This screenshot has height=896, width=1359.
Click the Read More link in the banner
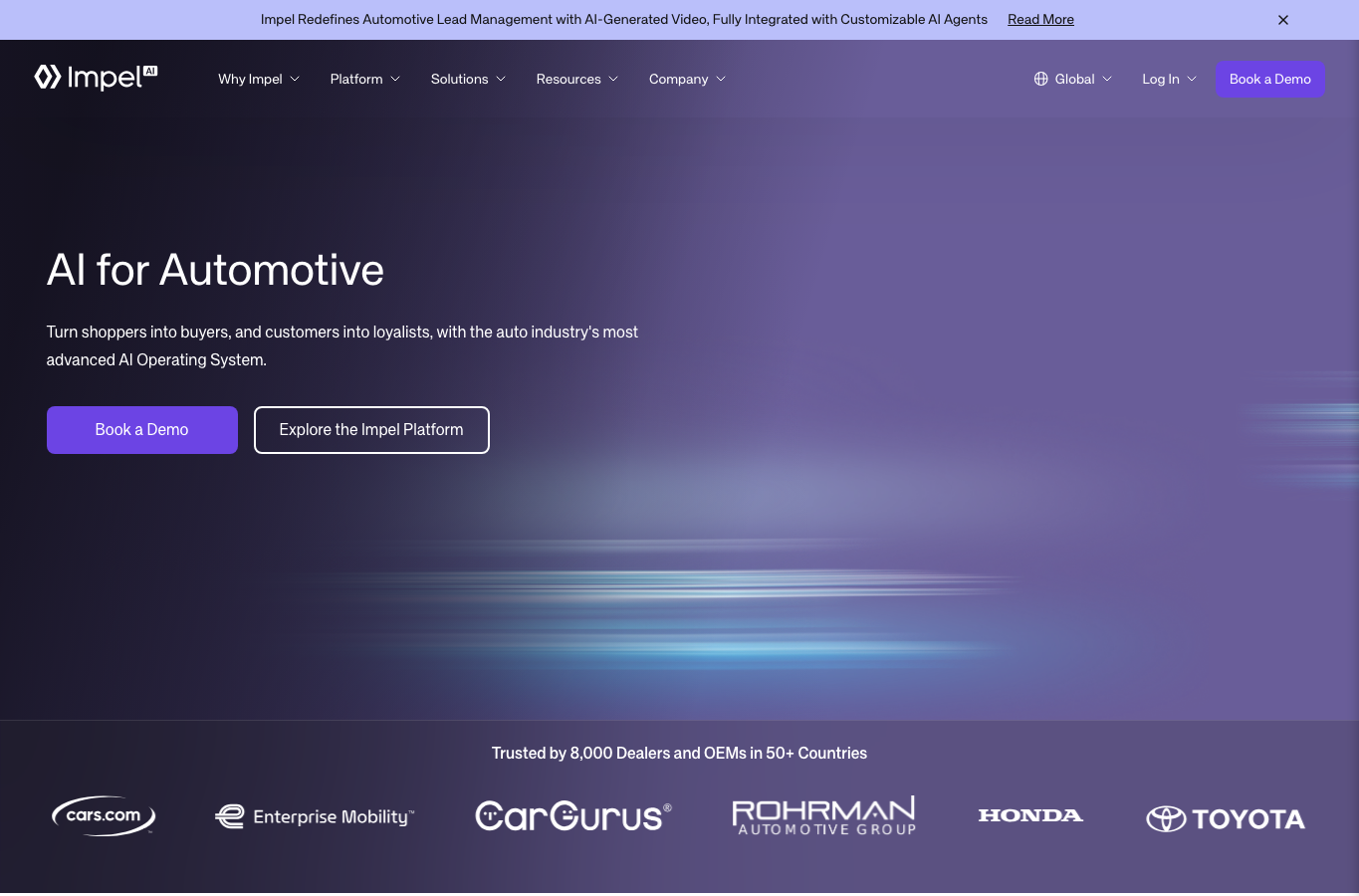tap(1040, 19)
